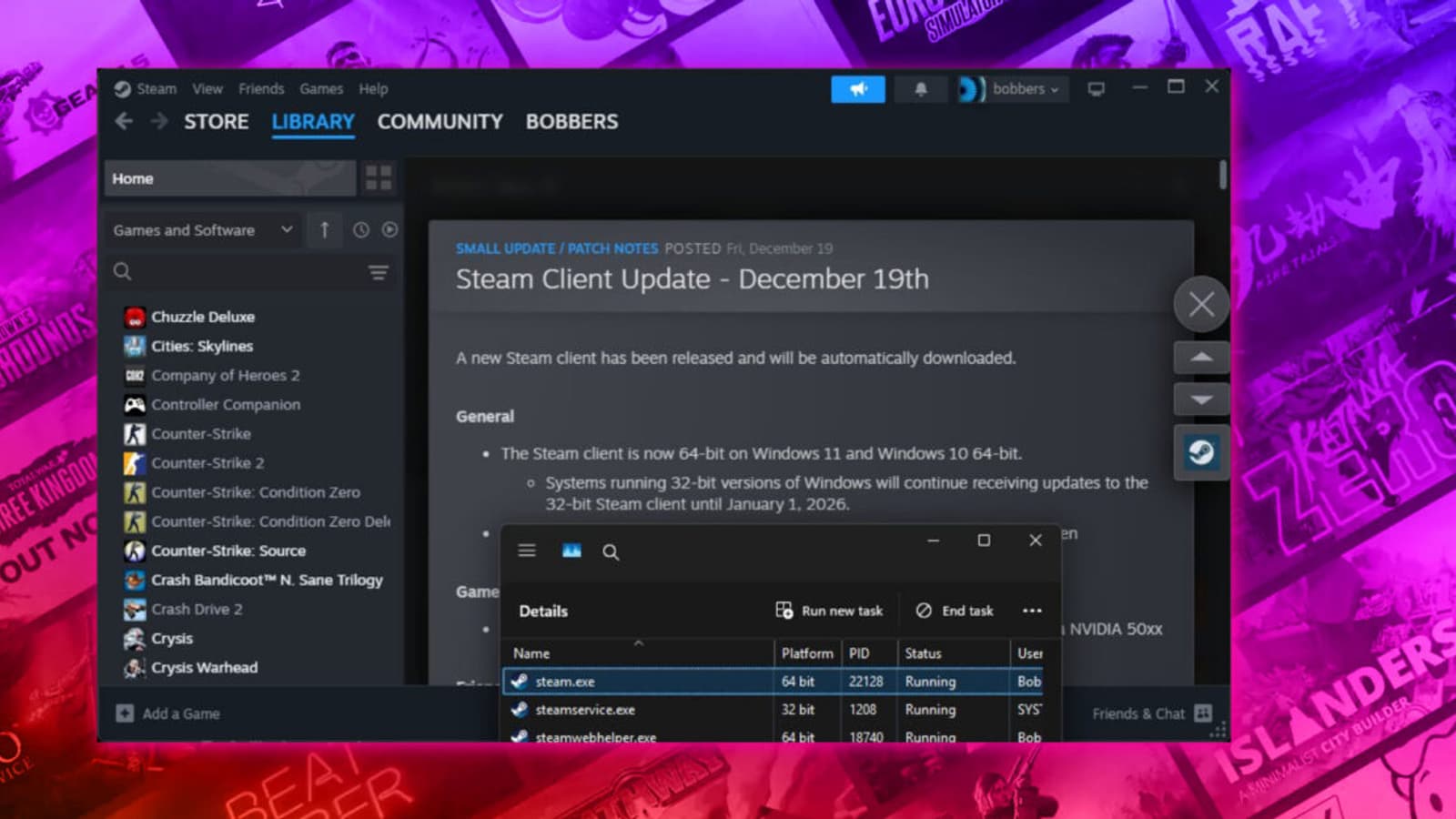Switch to the LIBRARY tab
Image resolution: width=1456 pixels, height=819 pixels.
point(313,122)
